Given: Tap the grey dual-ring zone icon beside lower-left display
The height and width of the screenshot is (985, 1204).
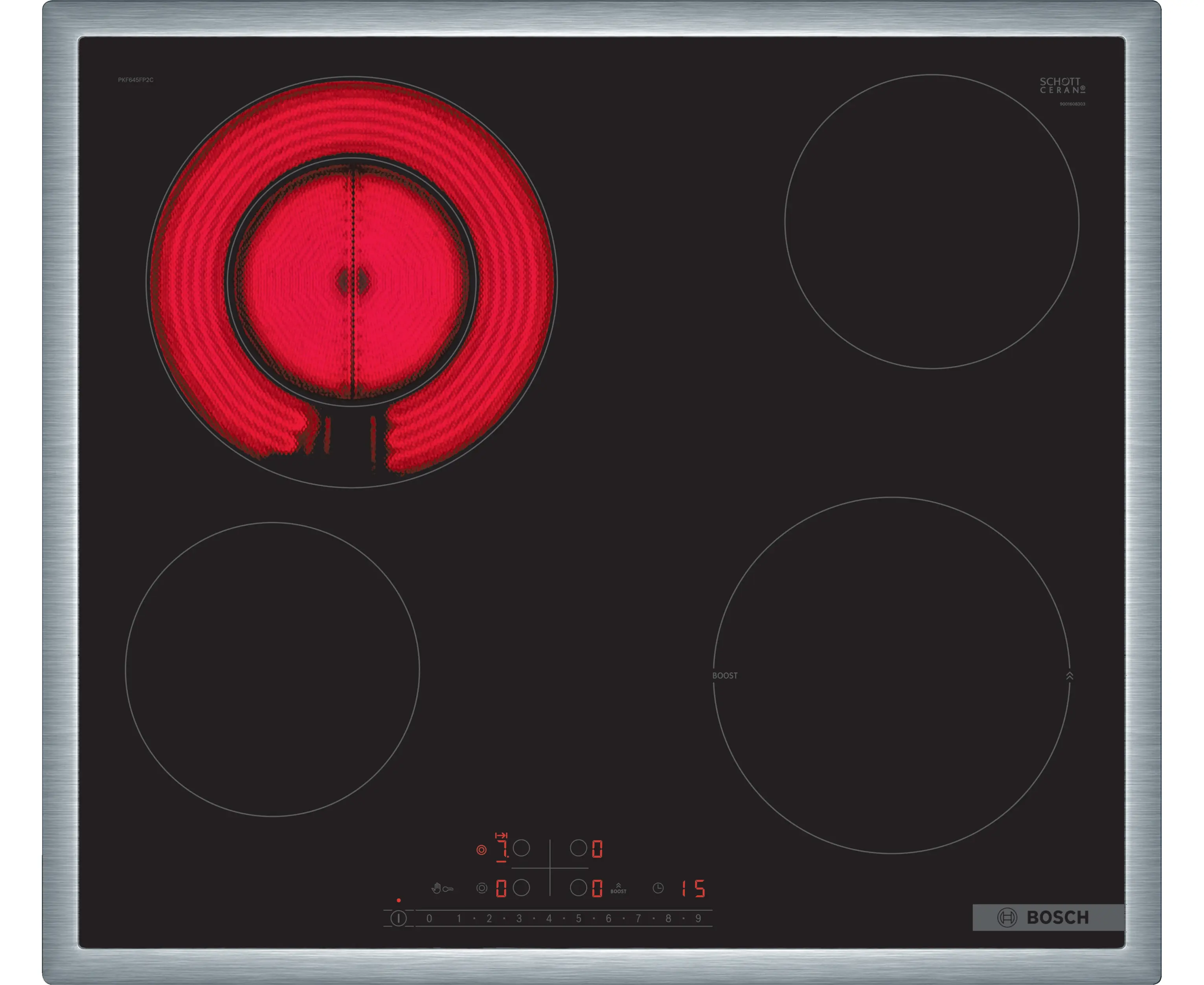Looking at the screenshot, I should tap(482, 888).
